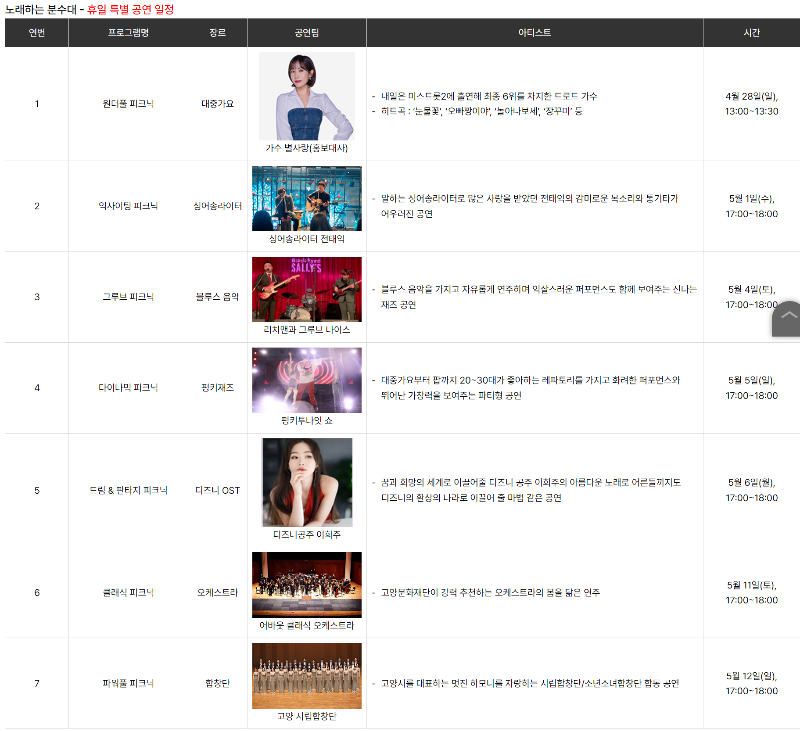
Task: Click the caption 가수 별사랑(홍보대사)
Action: (x=307, y=148)
